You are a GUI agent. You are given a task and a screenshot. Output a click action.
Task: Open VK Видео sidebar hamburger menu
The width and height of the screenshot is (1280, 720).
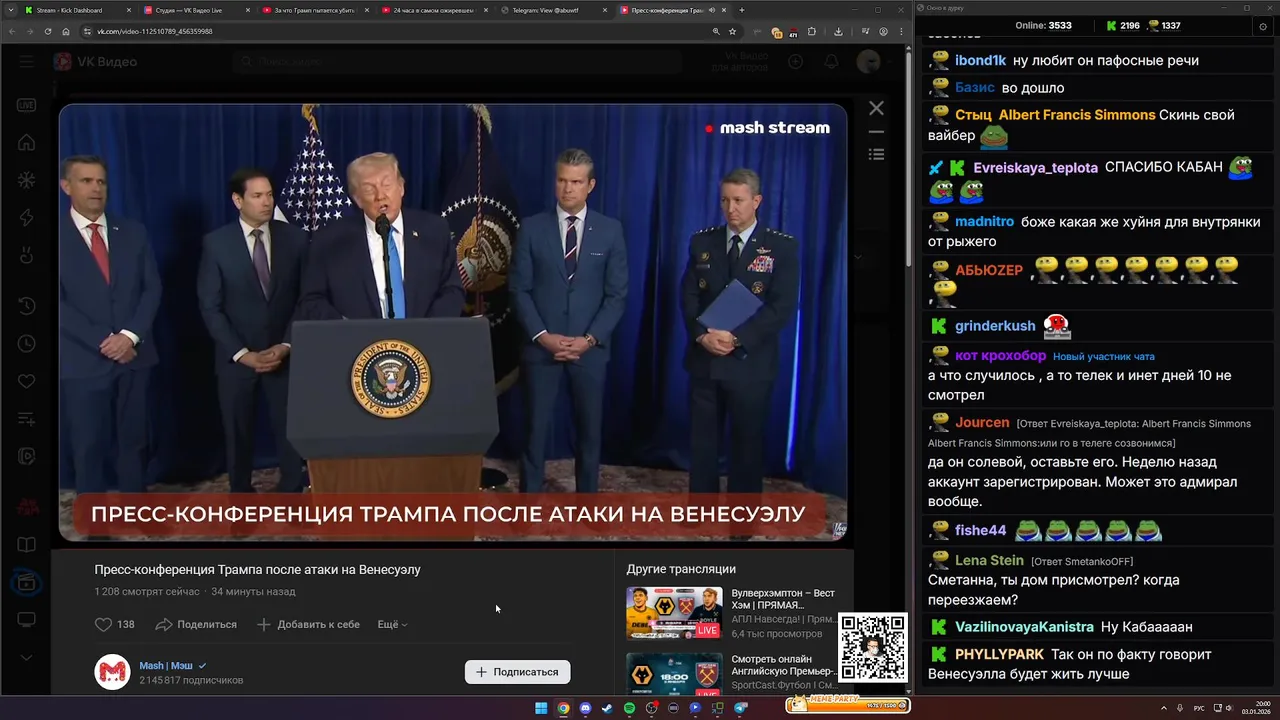click(x=27, y=62)
